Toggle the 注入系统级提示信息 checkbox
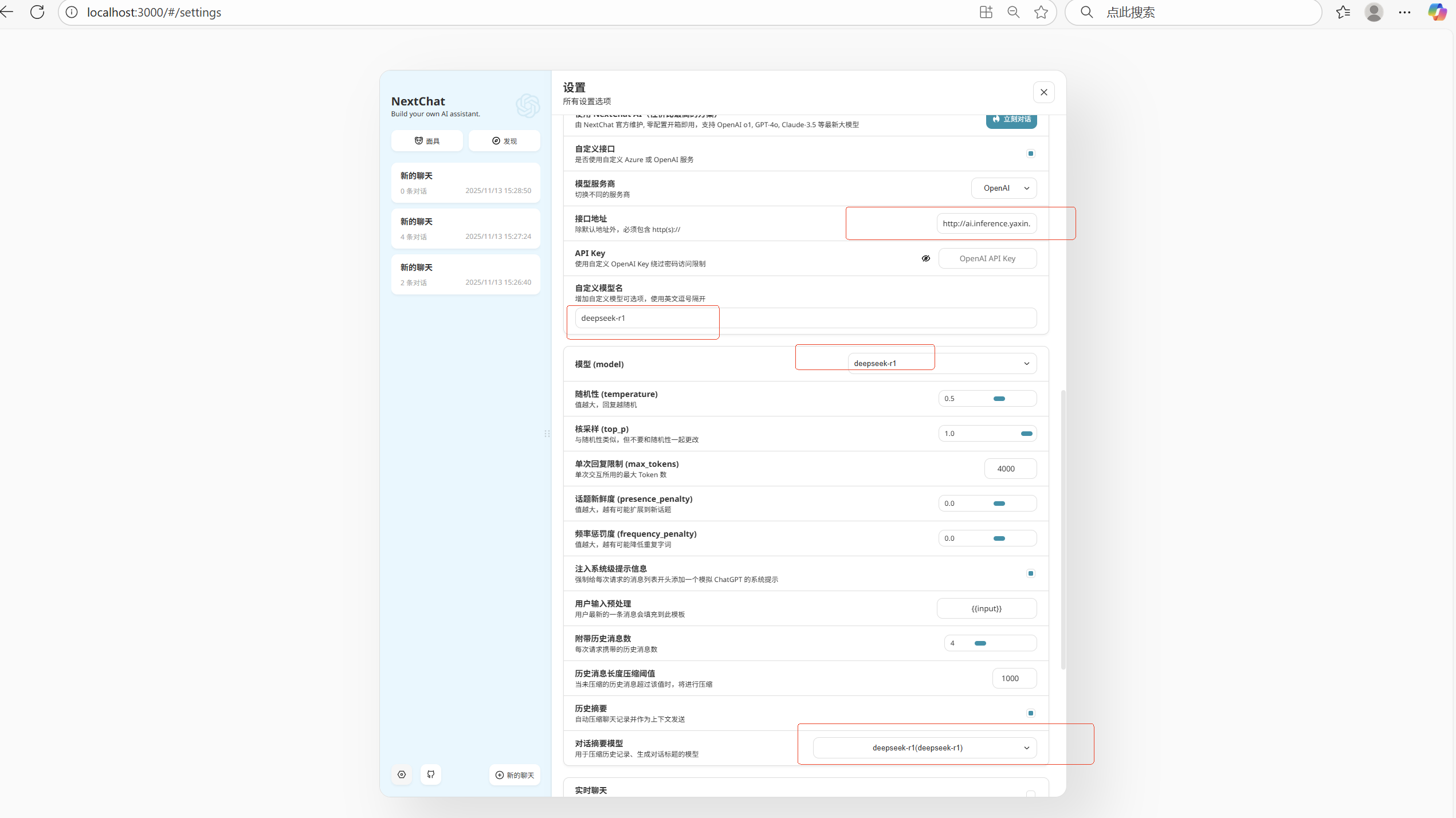This screenshot has width=1456, height=818. pos(1031,573)
